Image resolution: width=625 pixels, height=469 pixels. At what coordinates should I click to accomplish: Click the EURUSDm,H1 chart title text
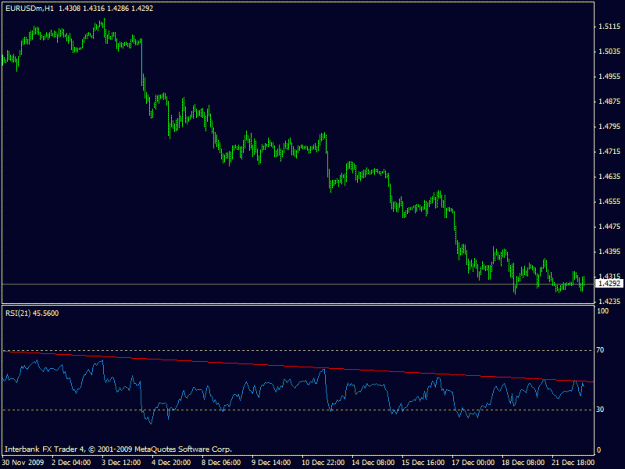29,8
